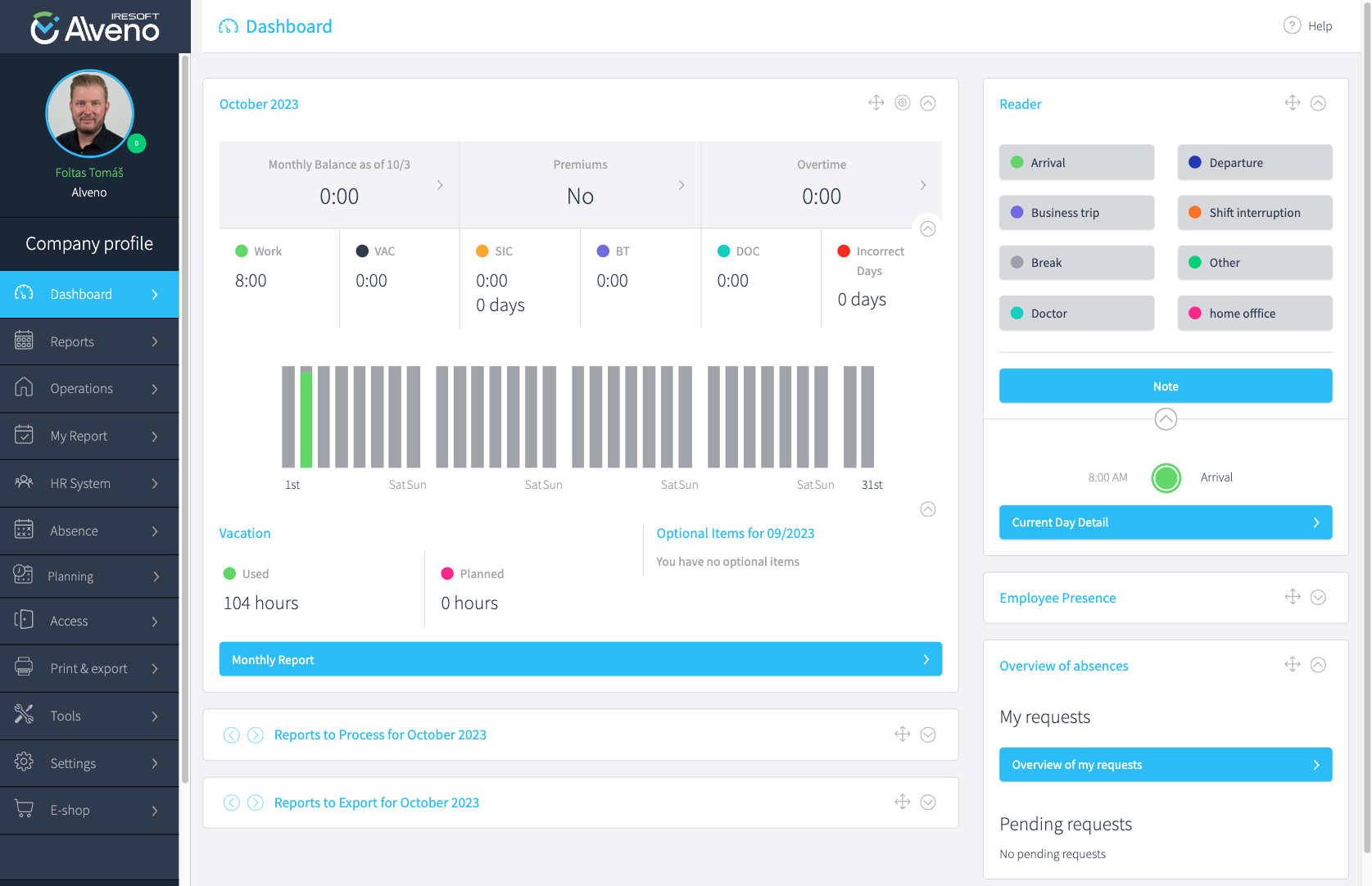The image size is (1372, 886).
Task: Click the Note button
Action: tap(1166, 386)
